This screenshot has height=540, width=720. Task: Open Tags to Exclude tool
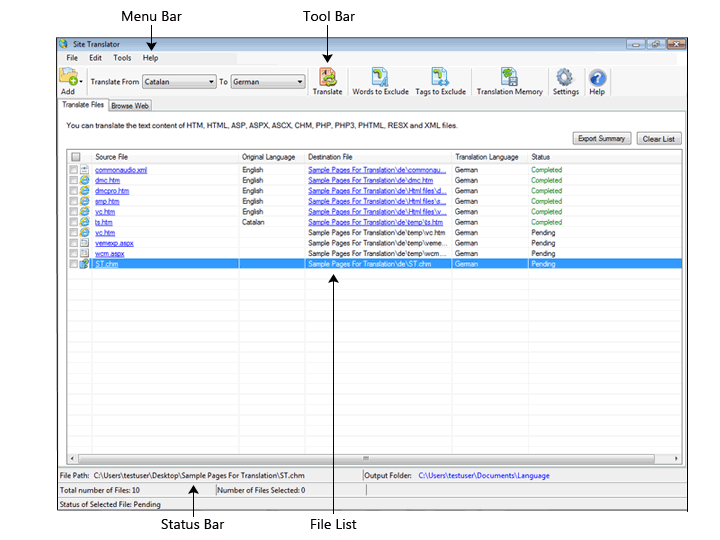440,77
